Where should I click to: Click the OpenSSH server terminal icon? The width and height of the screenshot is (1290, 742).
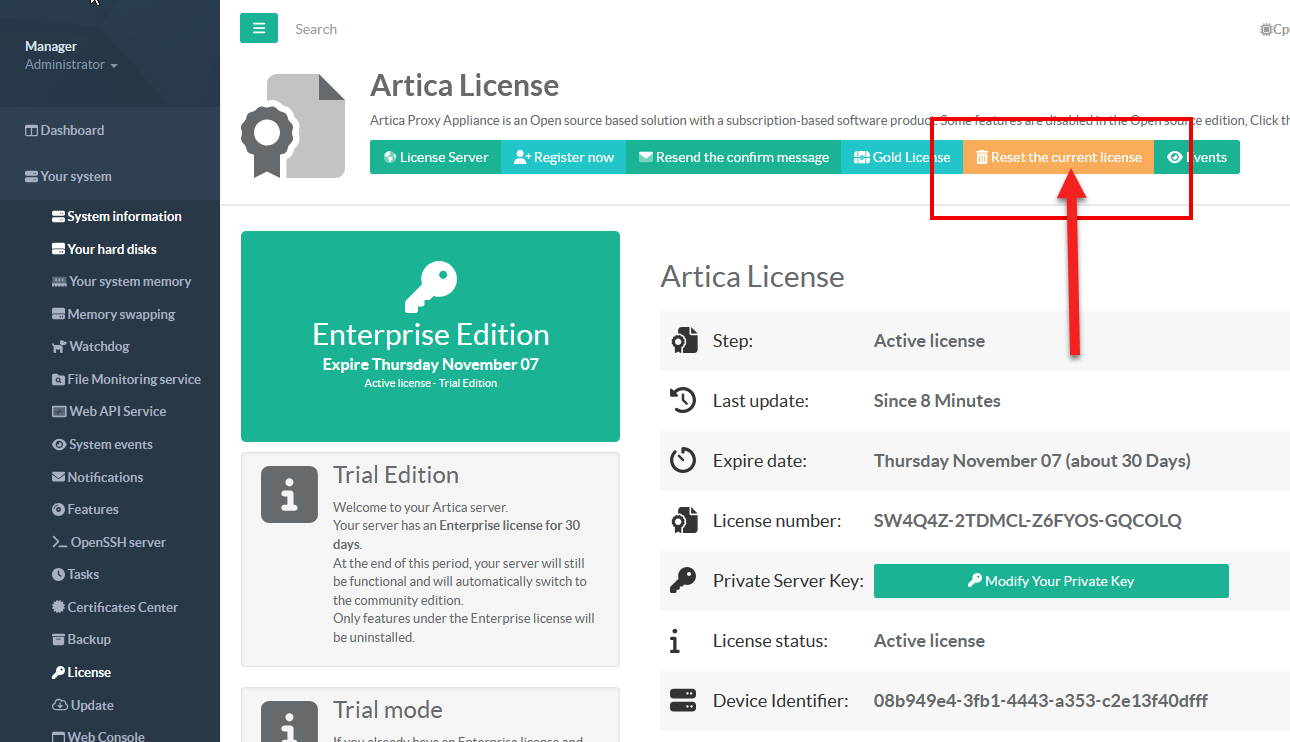(x=59, y=542)
